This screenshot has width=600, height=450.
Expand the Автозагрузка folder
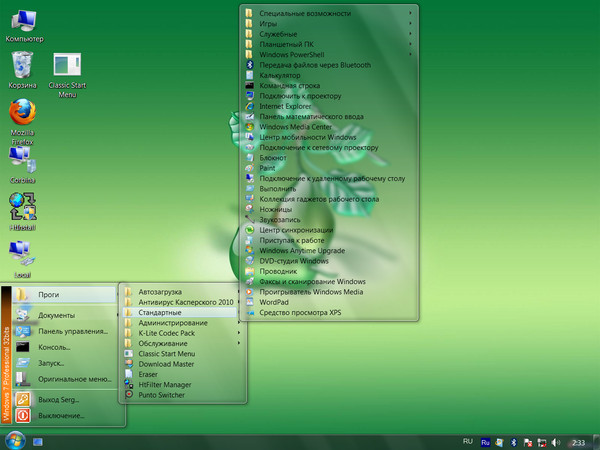(x=182, y=292)
